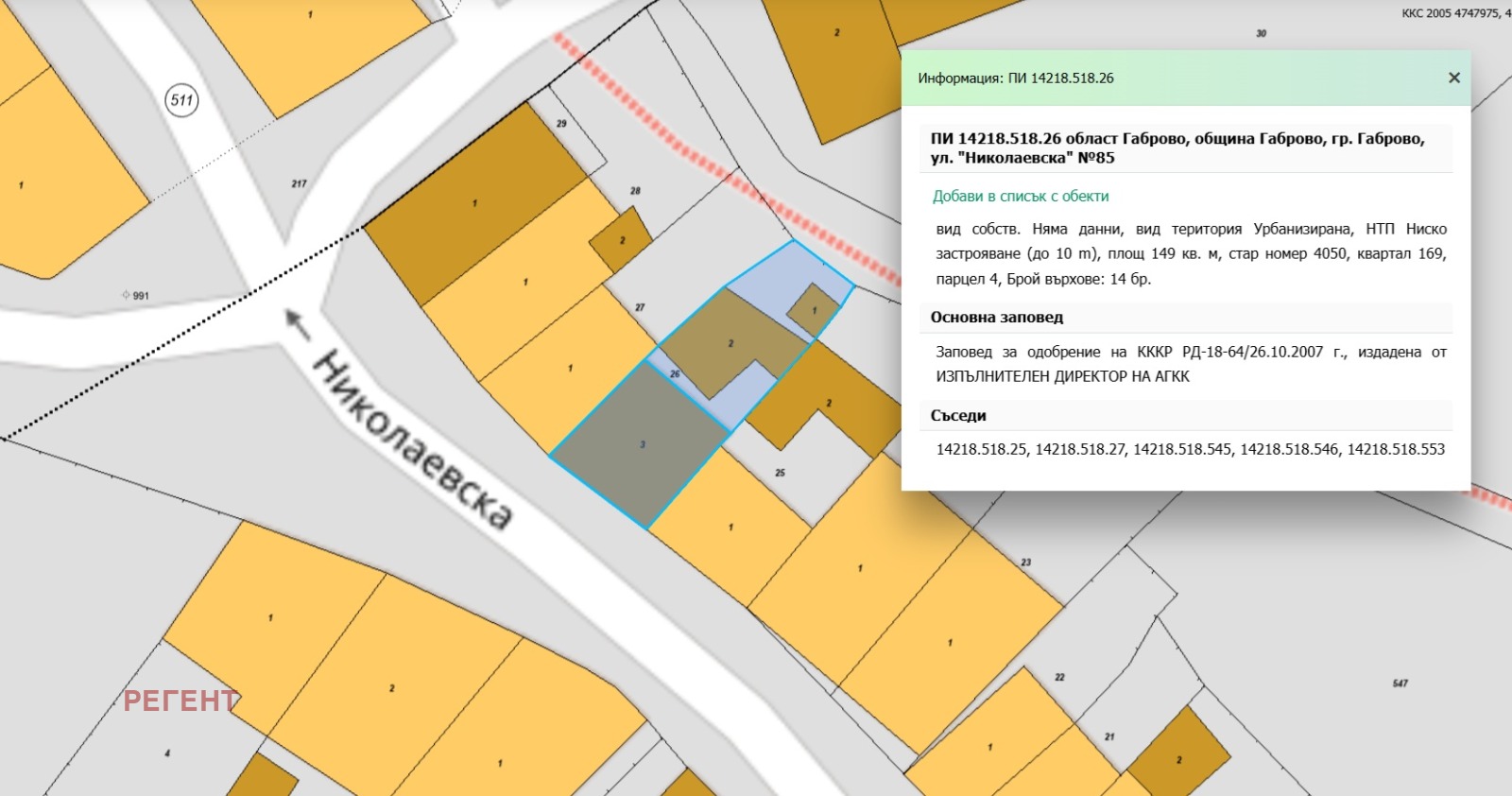1512x796 pixels.
Task: Click the parcel 29 number label
Action: pyautogui.click(x=561, y=124)
